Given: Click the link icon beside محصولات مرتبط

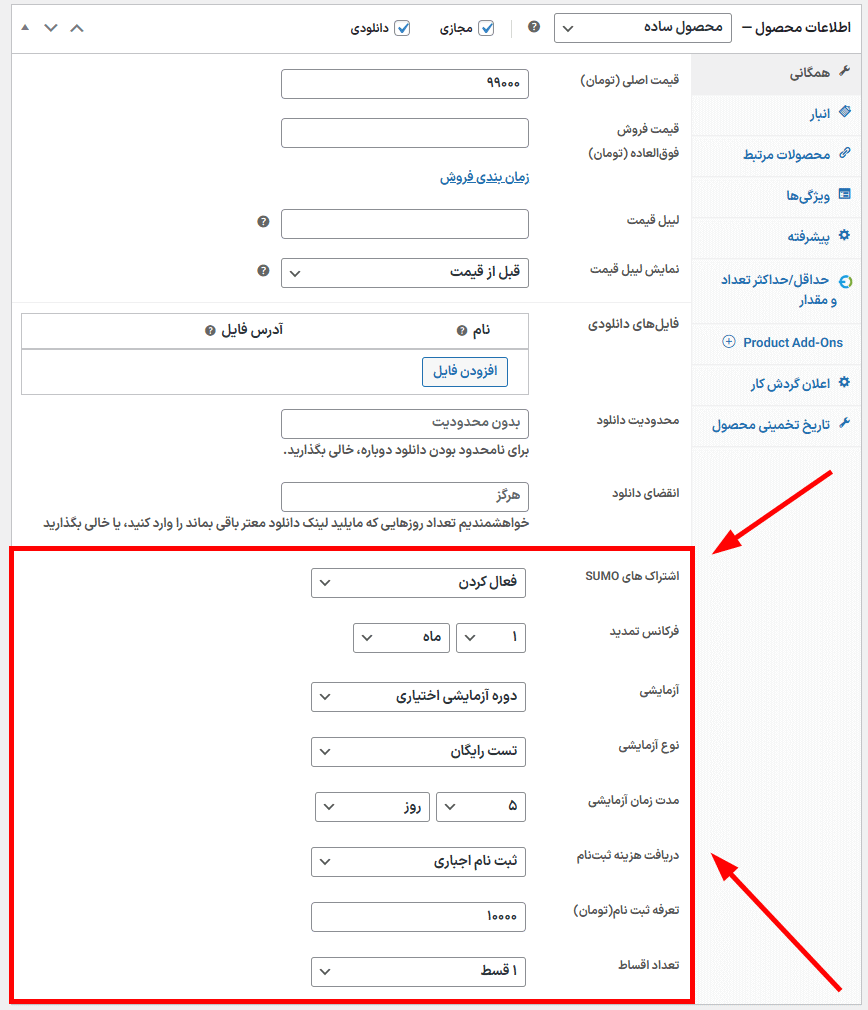Looking at the screenshot, I should pyautogui.click(x=845, y=153).
